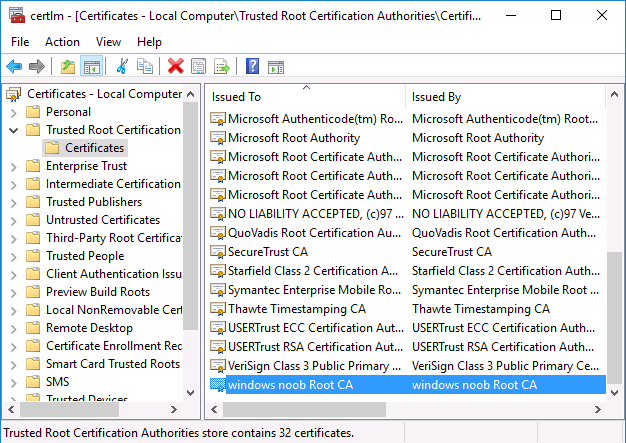Open the View menu
The image size is (626, 443).
tap(108, 42)
